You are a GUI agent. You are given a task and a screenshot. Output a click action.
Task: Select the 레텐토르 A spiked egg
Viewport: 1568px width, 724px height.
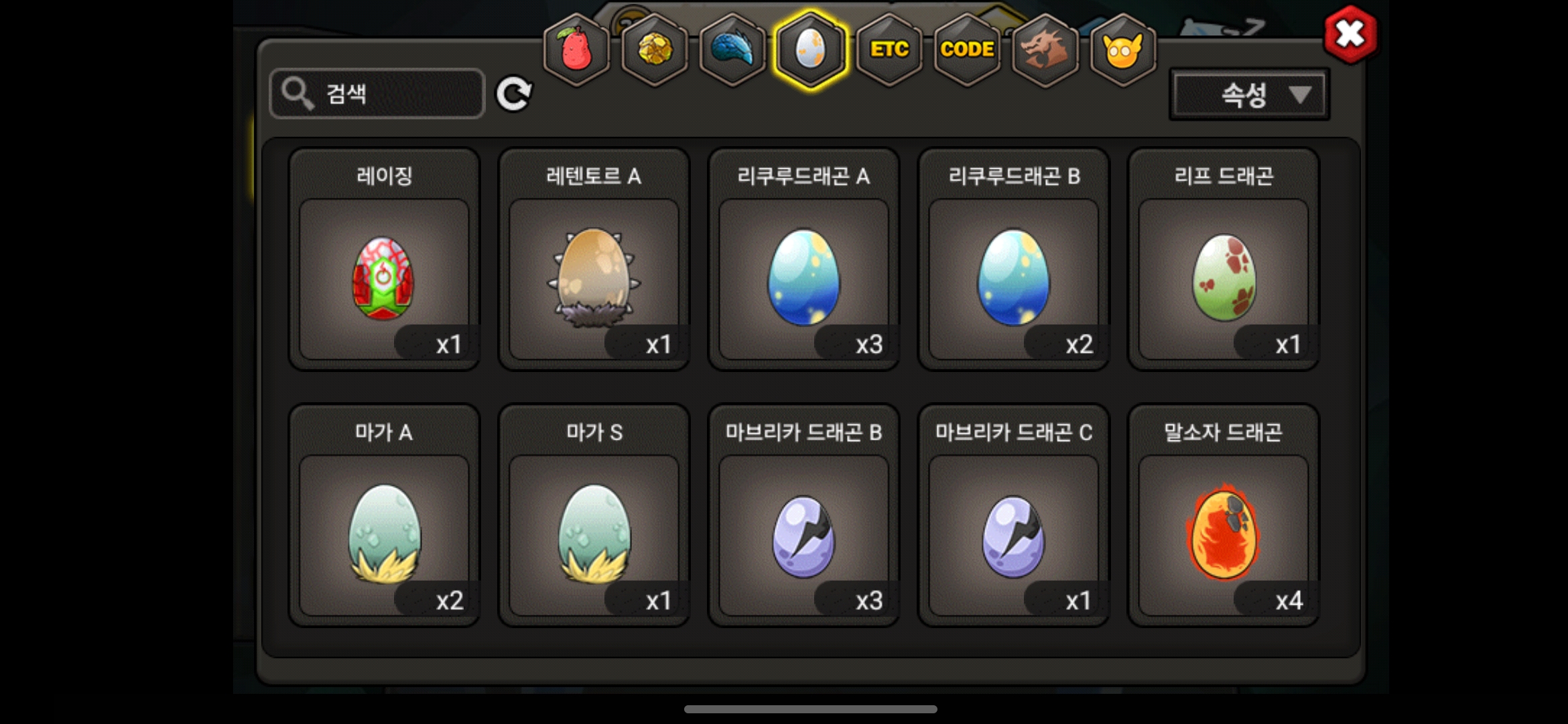point(594,259)
